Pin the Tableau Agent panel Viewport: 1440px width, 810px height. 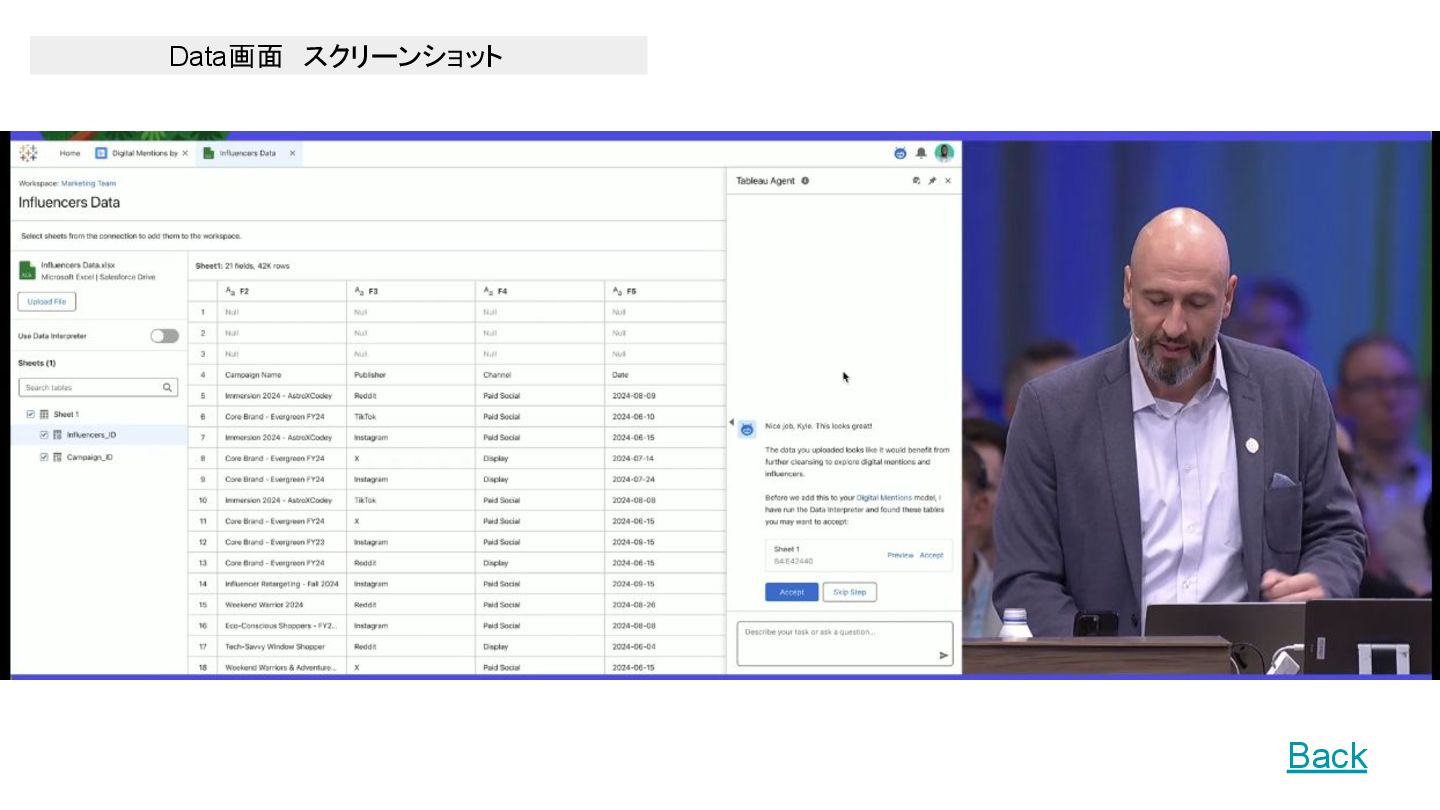pyautogui.click(x=932, y=181)
